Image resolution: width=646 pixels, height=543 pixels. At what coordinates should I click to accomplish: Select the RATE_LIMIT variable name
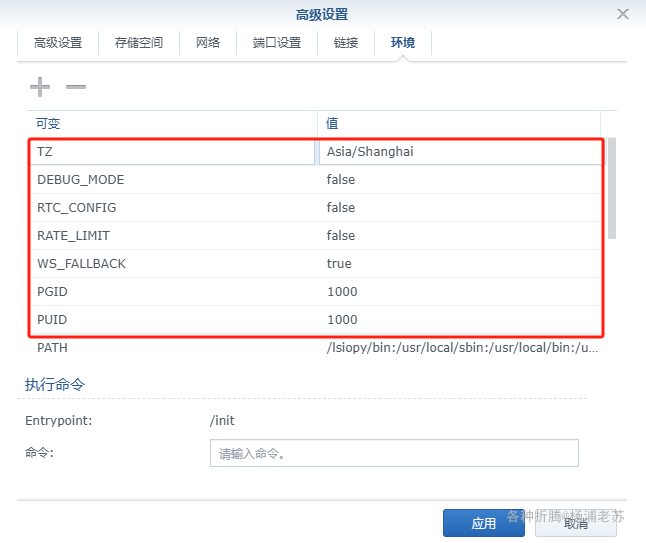(x=73, y=236)
